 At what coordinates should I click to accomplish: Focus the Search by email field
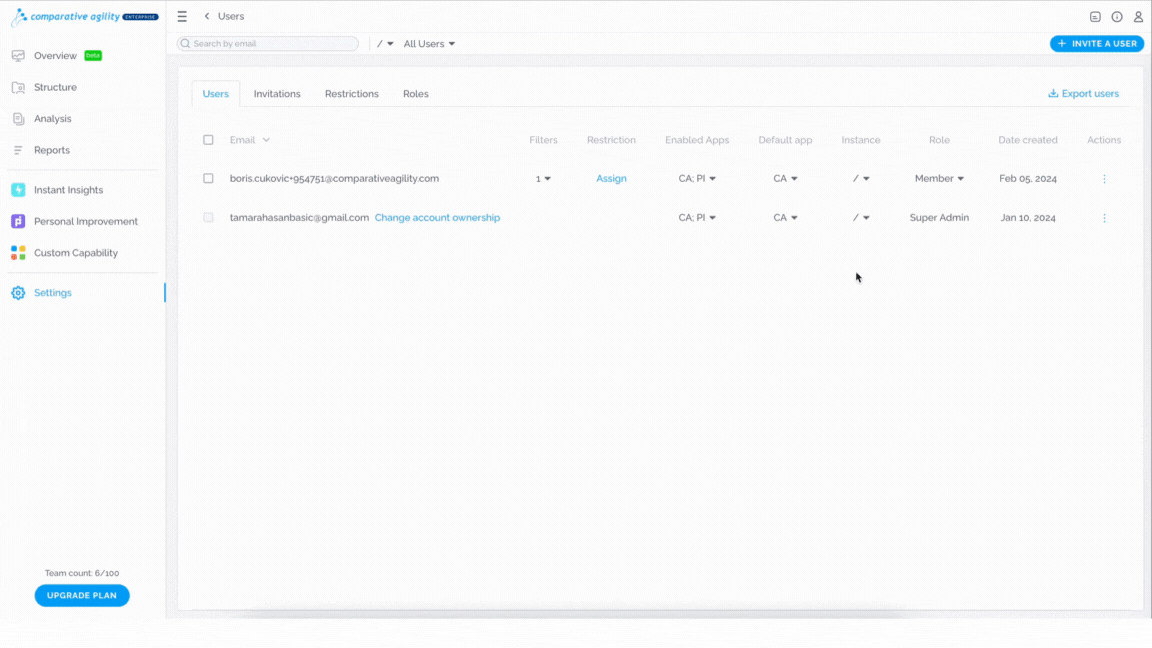tap(267, 43)
